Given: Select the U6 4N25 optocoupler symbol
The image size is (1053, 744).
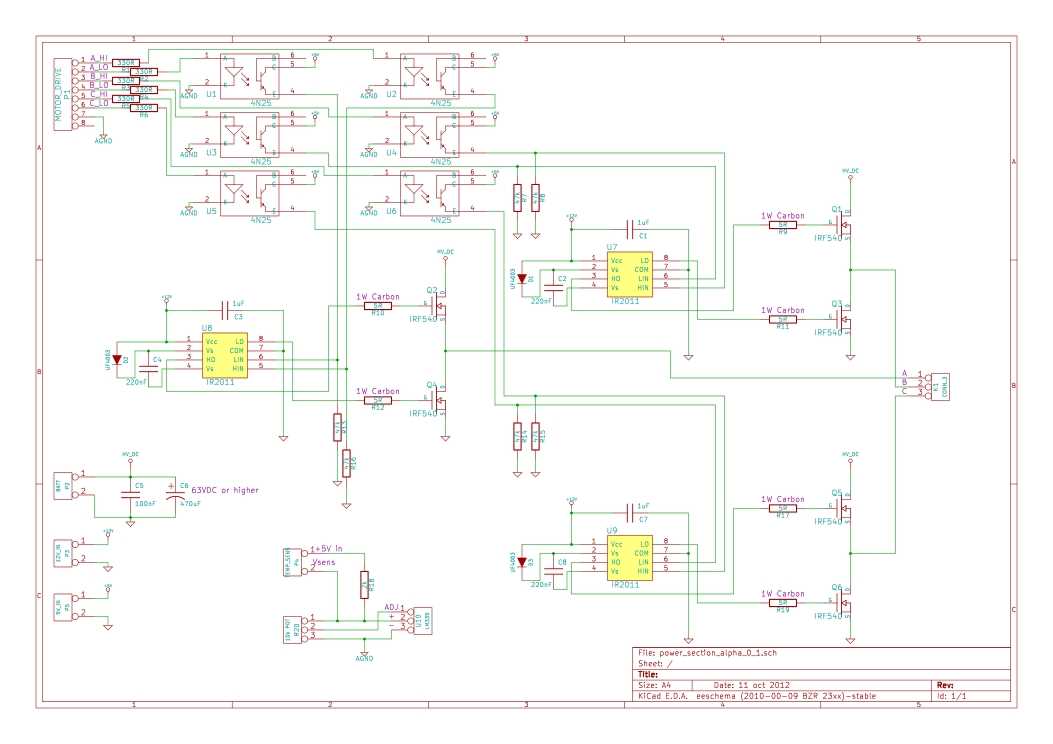Looking at the screenshot, I should coord(430,193).
